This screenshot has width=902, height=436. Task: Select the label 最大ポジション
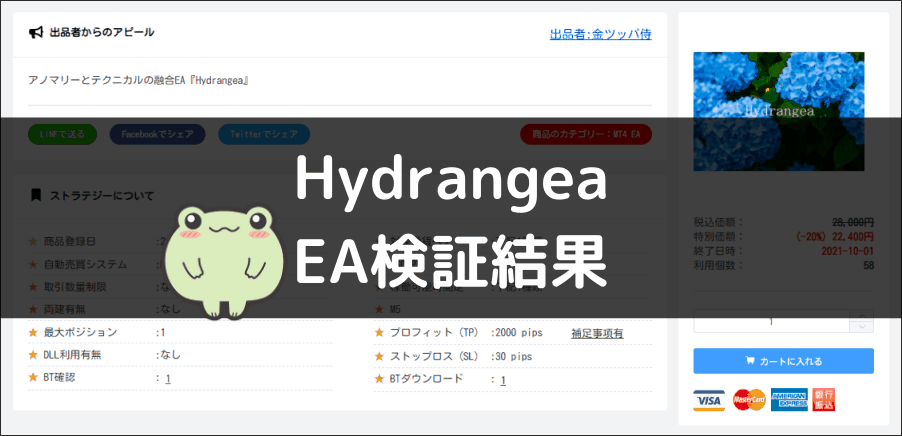tap(81, 332)
